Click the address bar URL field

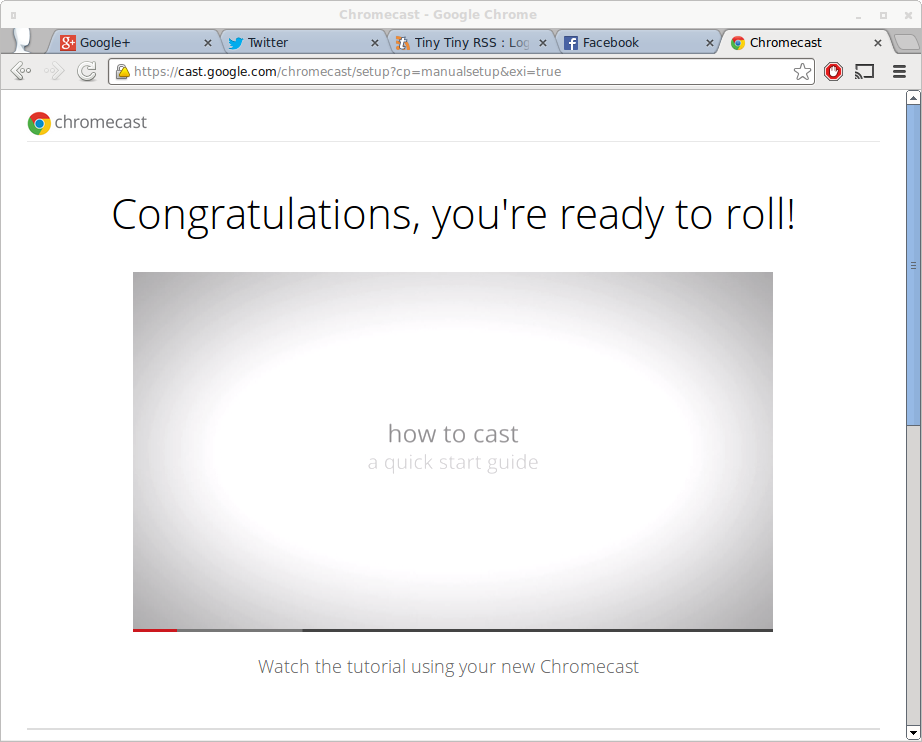tap(462, 72)
